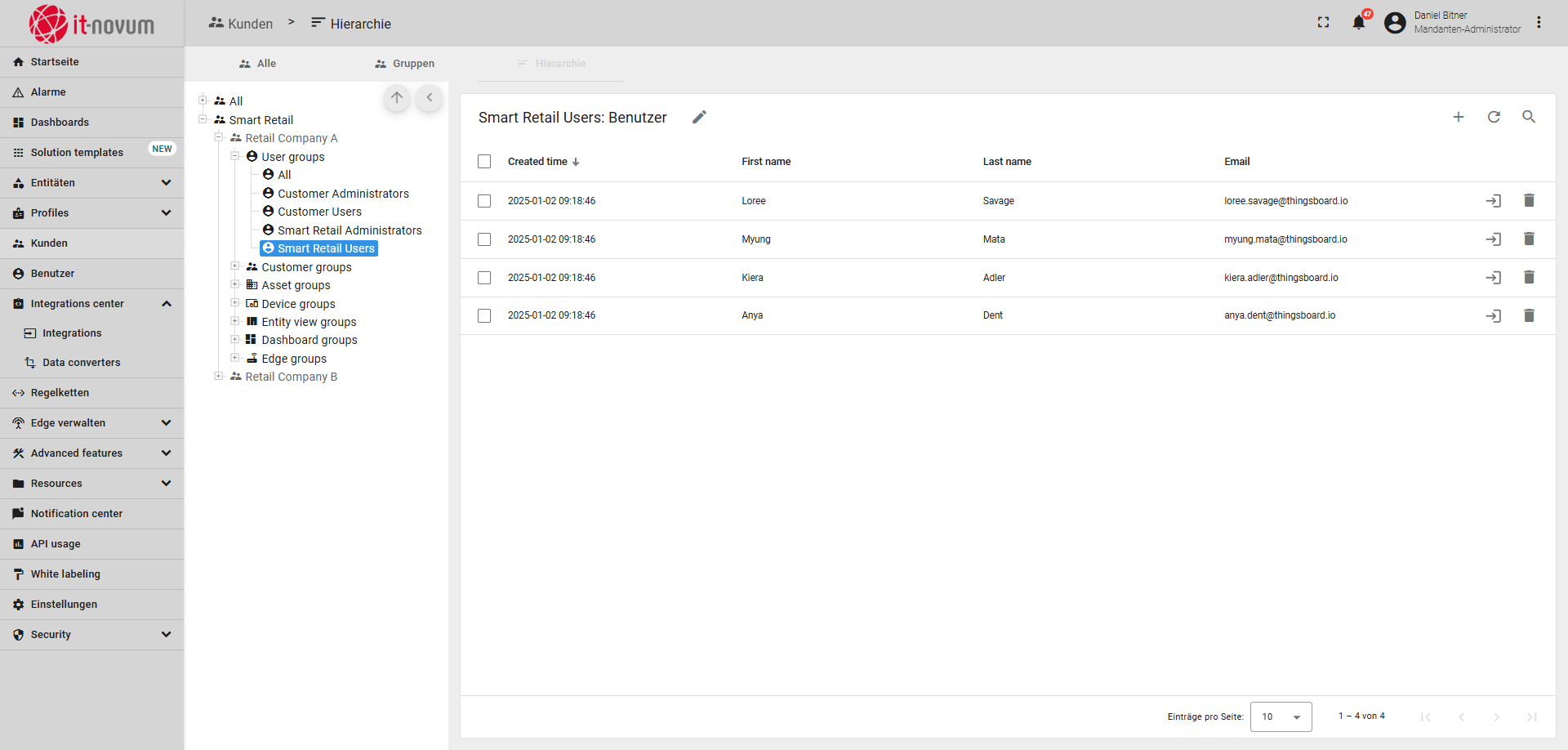Delete user Loree Savage with trash icon
The image size is (1568, 750).
1528,201
